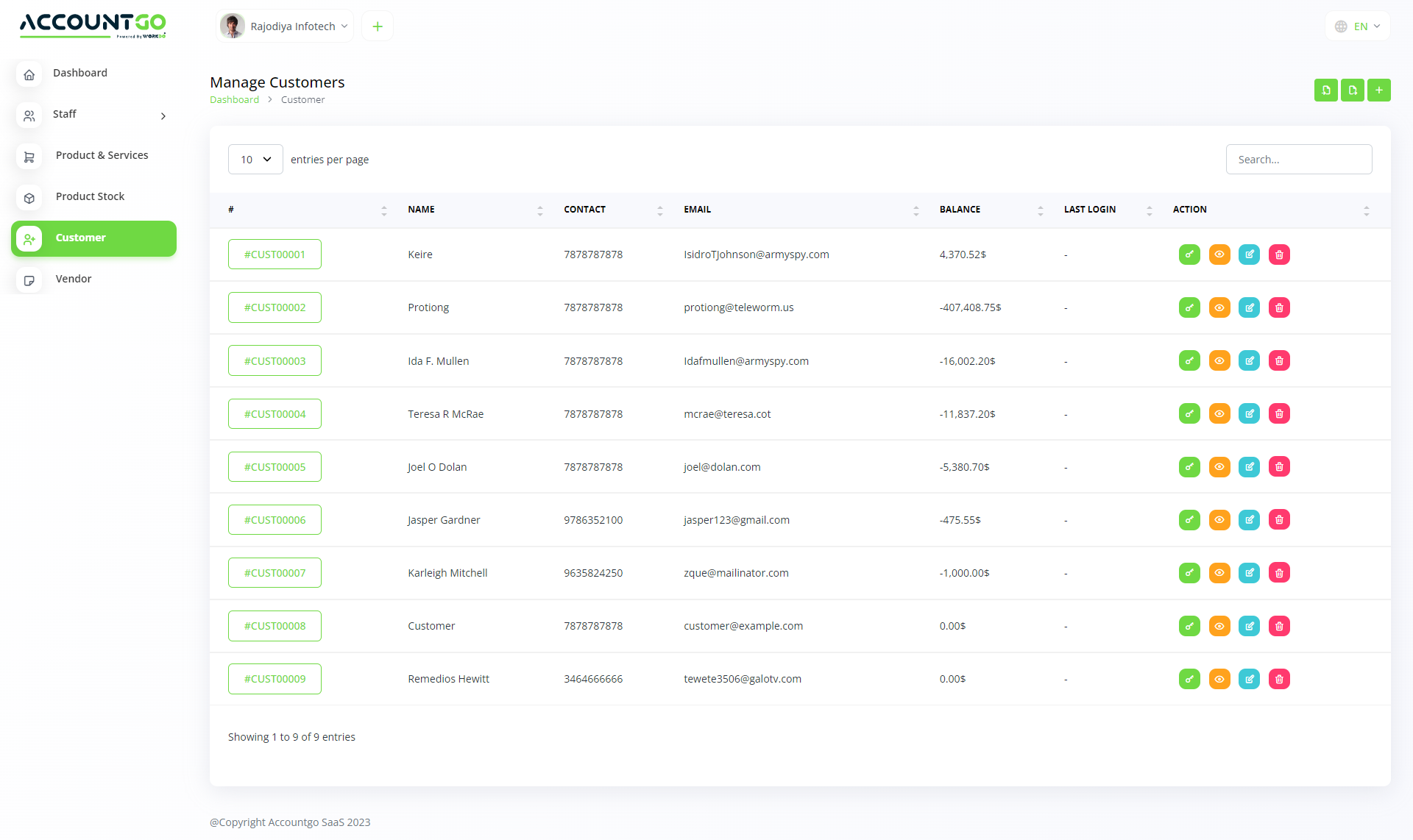Click key icon for Teresa R McRae

(1189, 413)
